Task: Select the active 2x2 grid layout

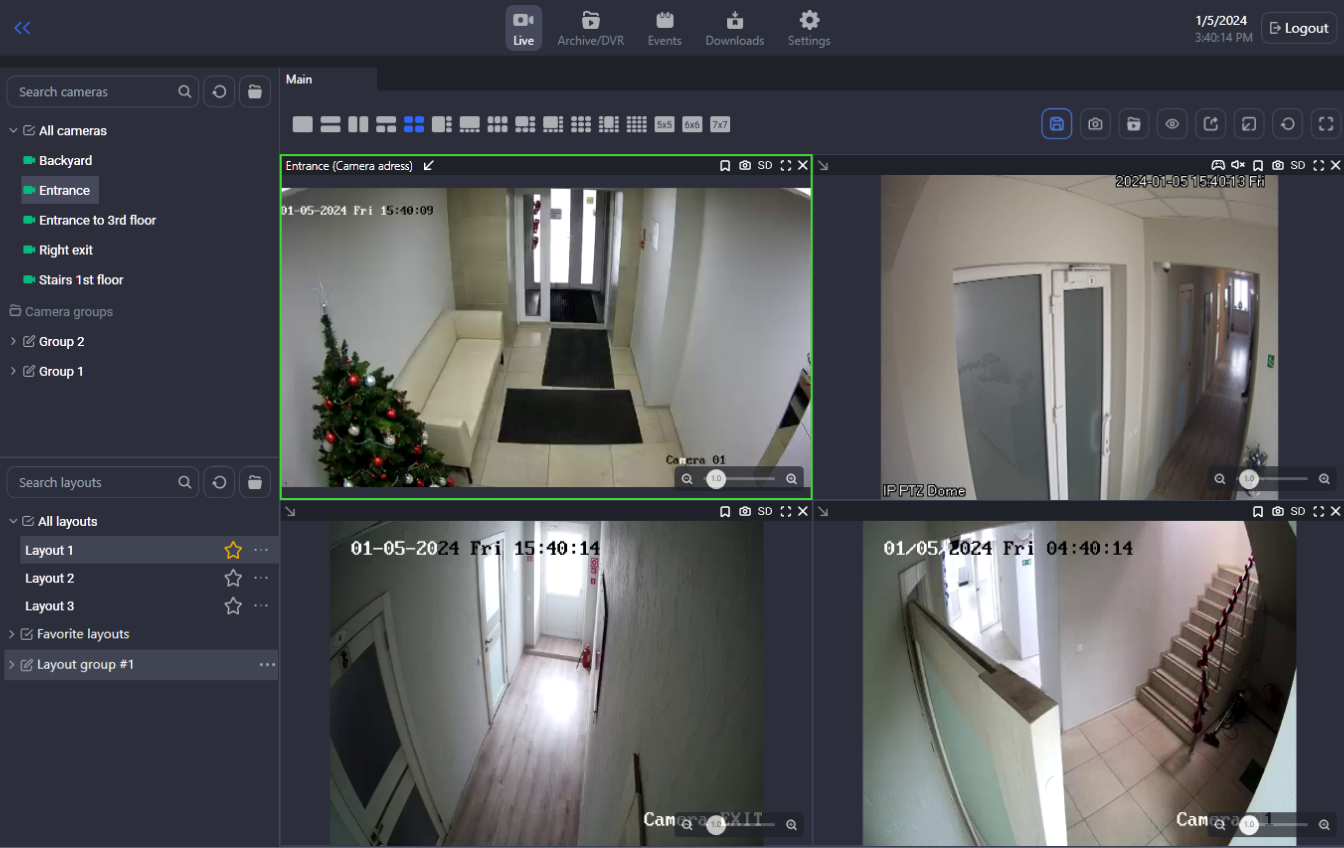Action: (414, 124)
